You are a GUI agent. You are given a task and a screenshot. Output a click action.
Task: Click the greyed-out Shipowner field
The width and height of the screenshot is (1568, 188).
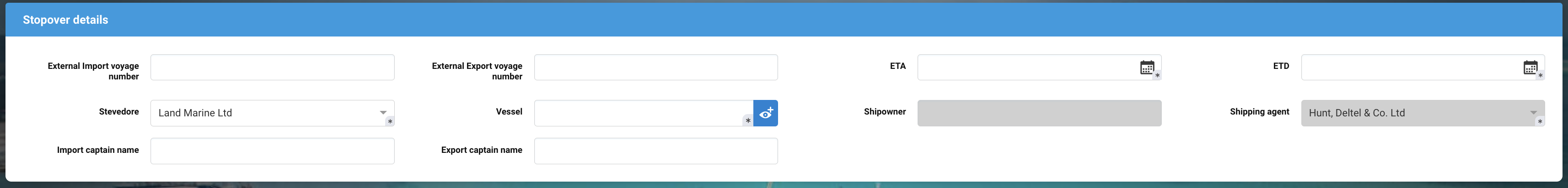[x=1039, y=113]
